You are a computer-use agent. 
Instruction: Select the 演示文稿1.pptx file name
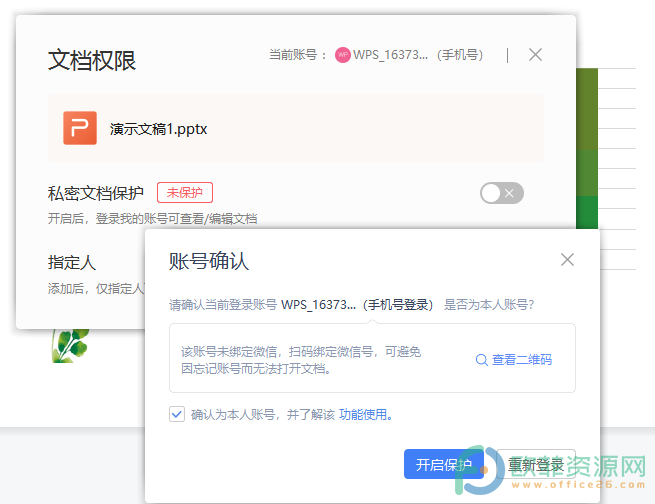point(158,129)
